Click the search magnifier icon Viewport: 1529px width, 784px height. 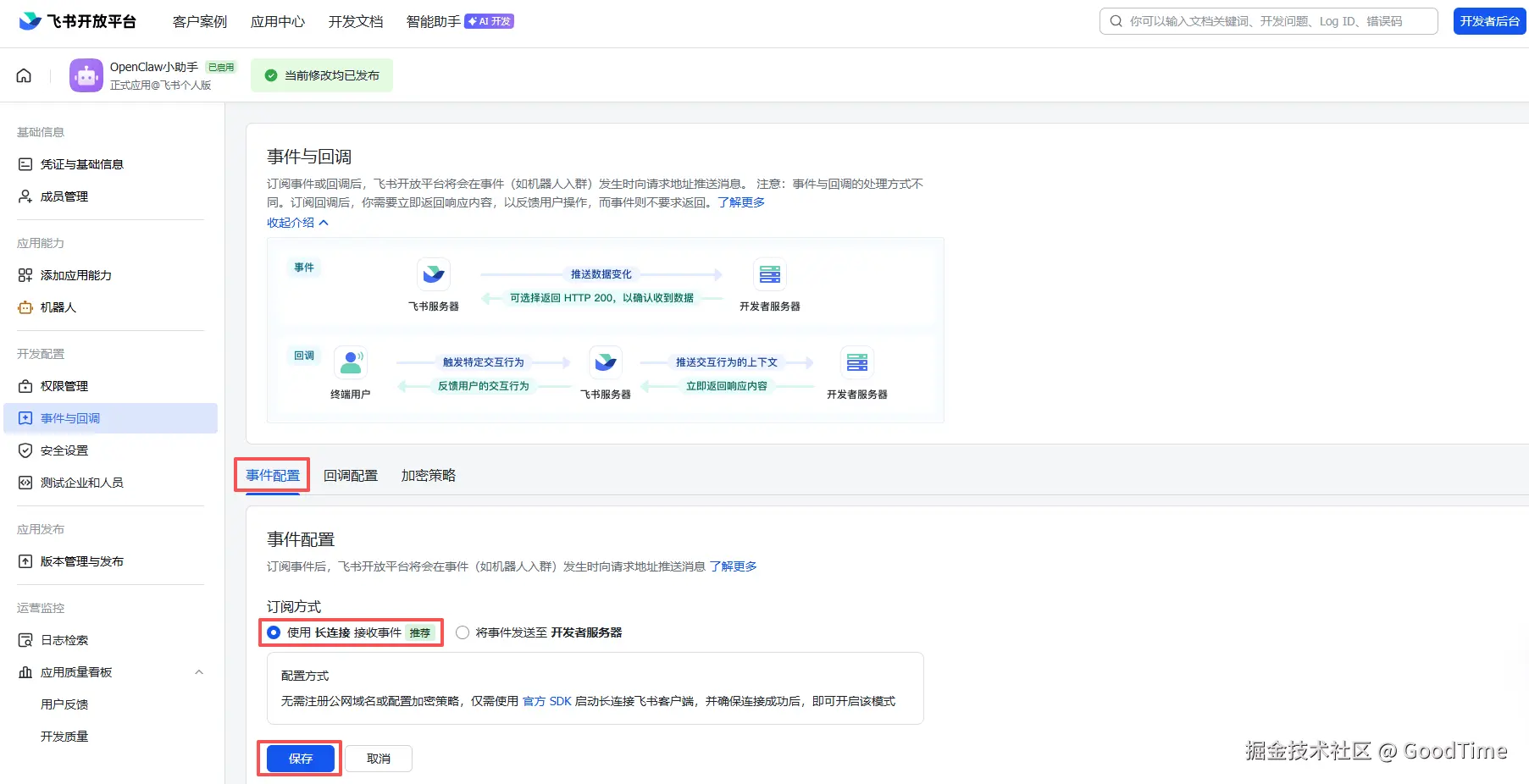(1116, 21)
